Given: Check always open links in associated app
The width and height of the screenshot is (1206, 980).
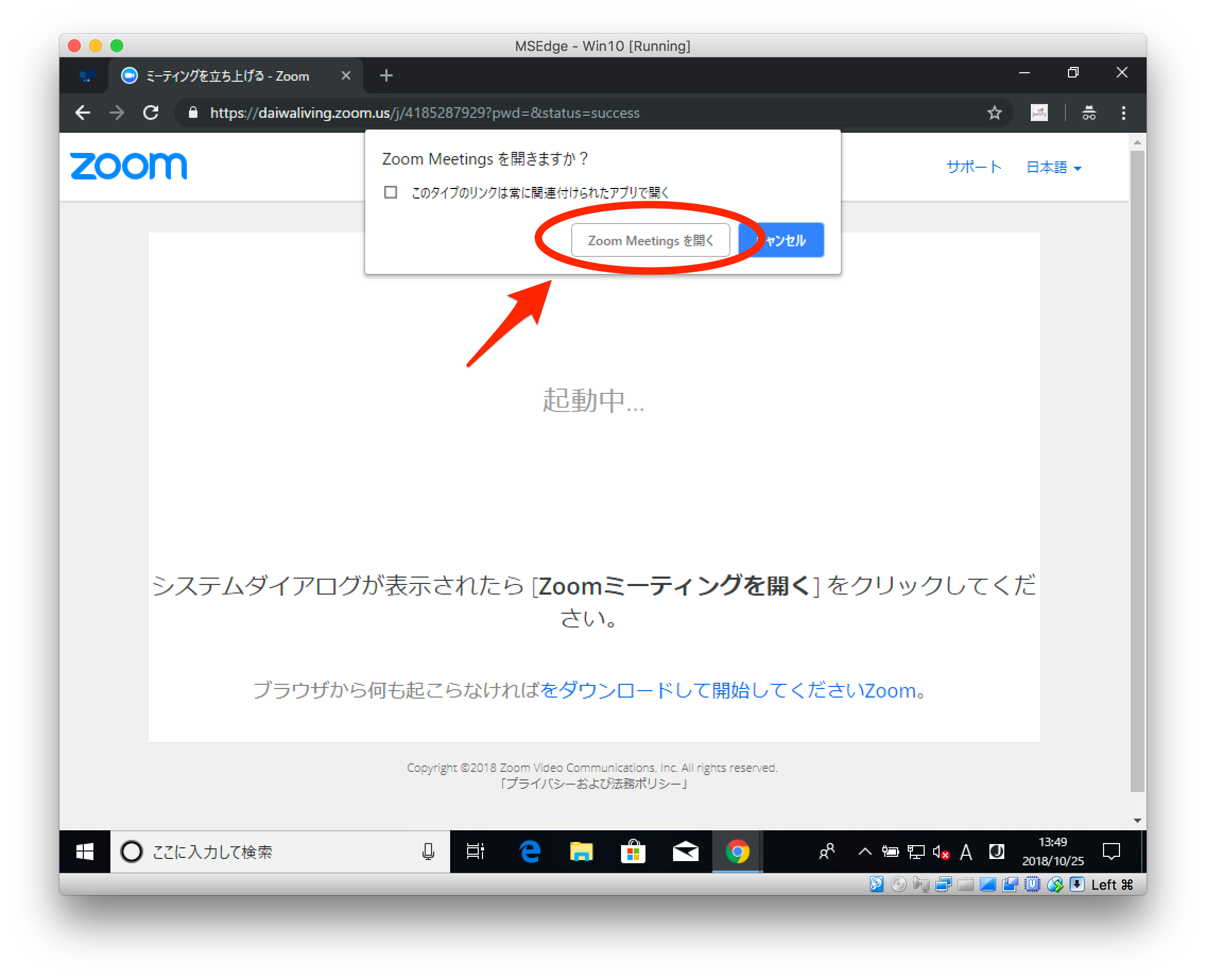Looking at the screenshot, I should point(391,193).
